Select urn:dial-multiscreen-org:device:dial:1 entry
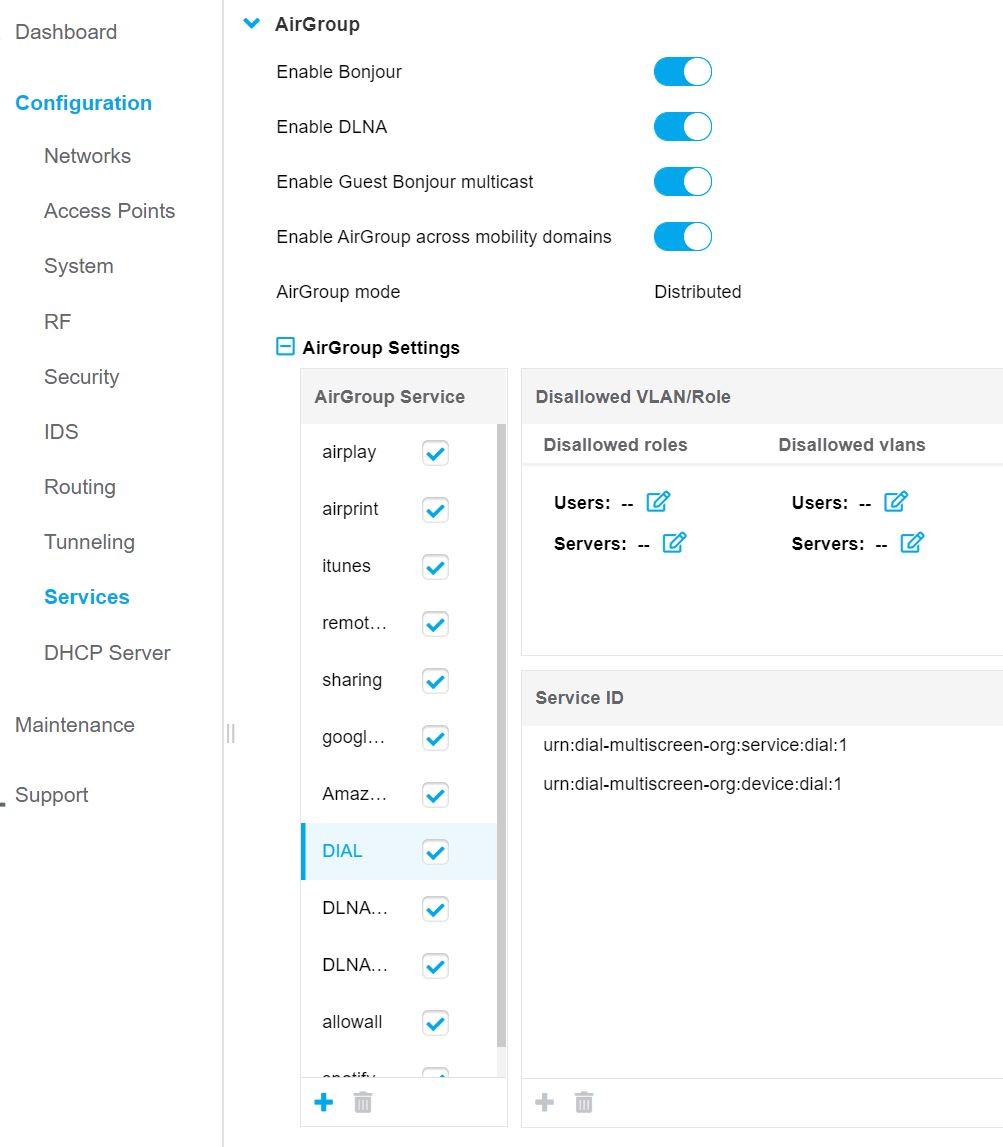 [692, 784]
